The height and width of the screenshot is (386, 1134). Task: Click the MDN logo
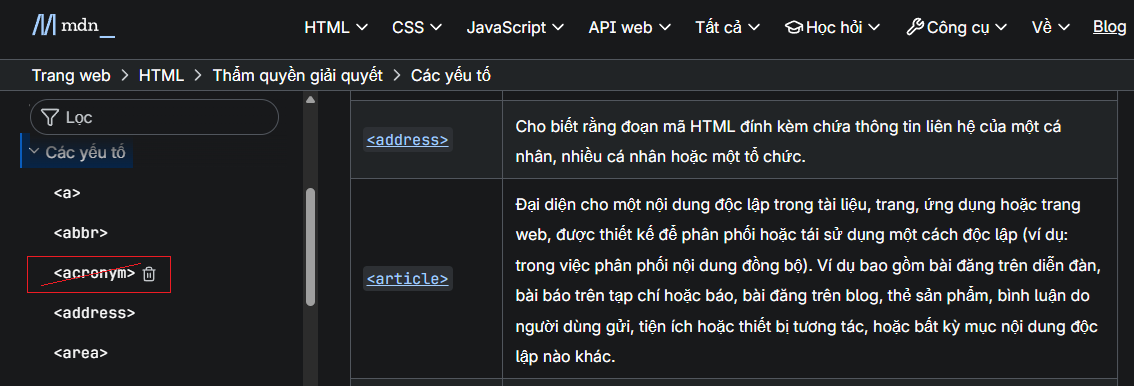pyautogui.click(x=74, y=26)
